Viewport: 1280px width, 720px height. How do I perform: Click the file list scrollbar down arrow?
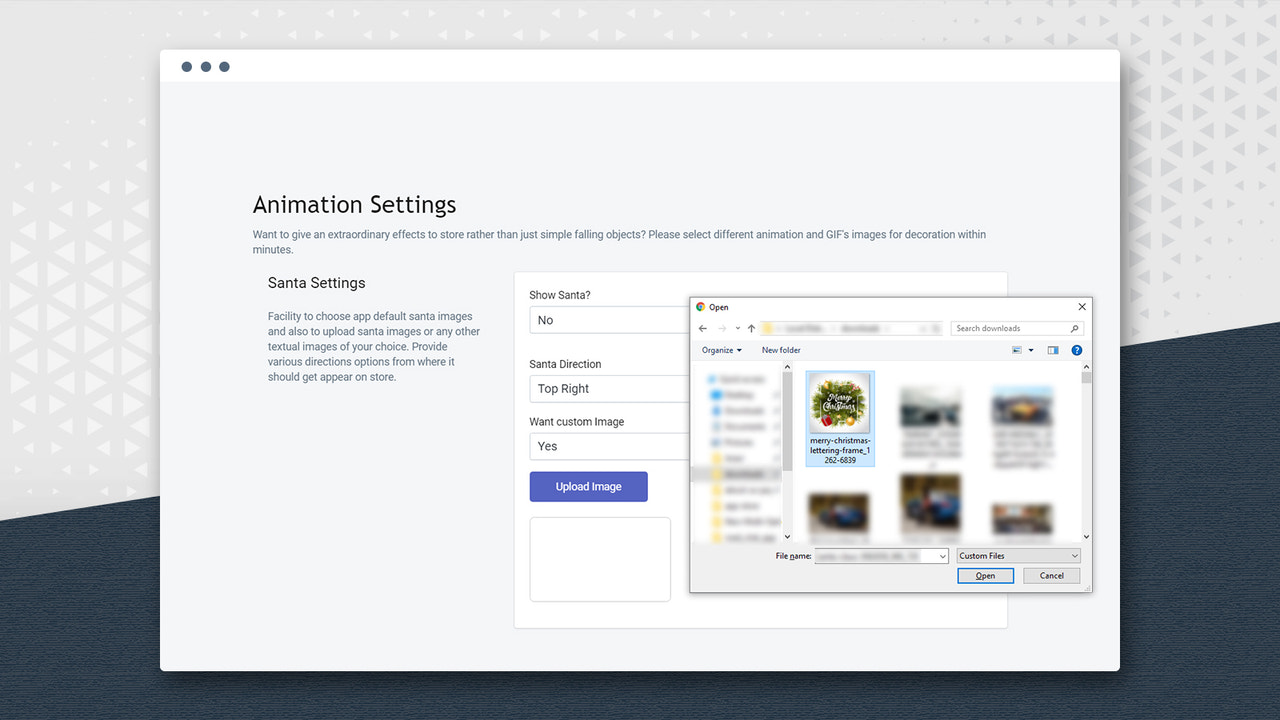click(1086, 535)
